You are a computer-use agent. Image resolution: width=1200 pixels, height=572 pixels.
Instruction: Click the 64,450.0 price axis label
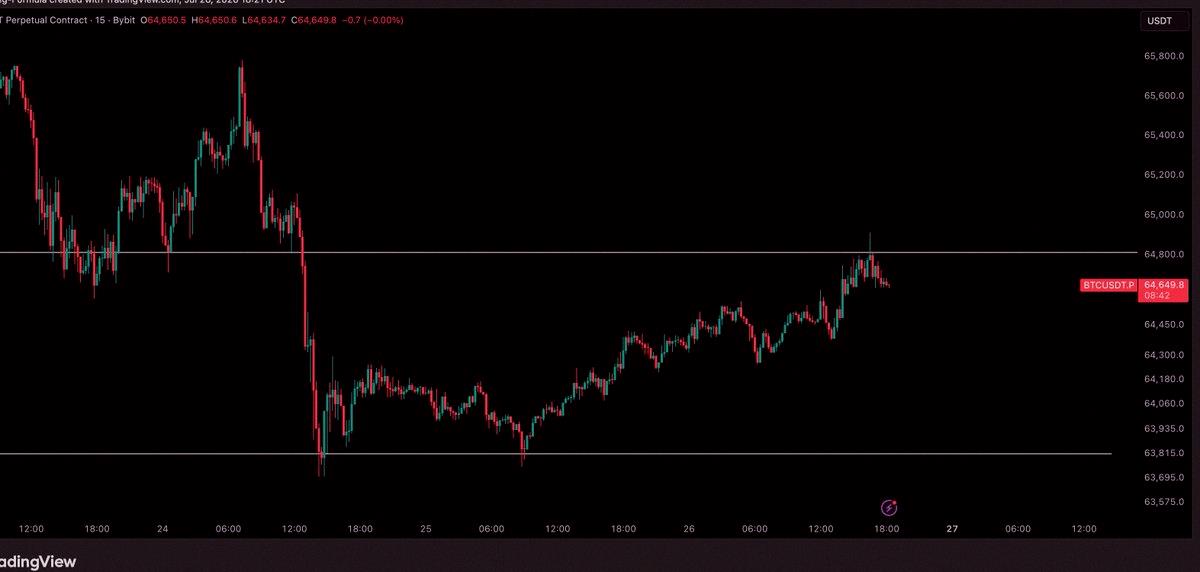[1163, 324]
